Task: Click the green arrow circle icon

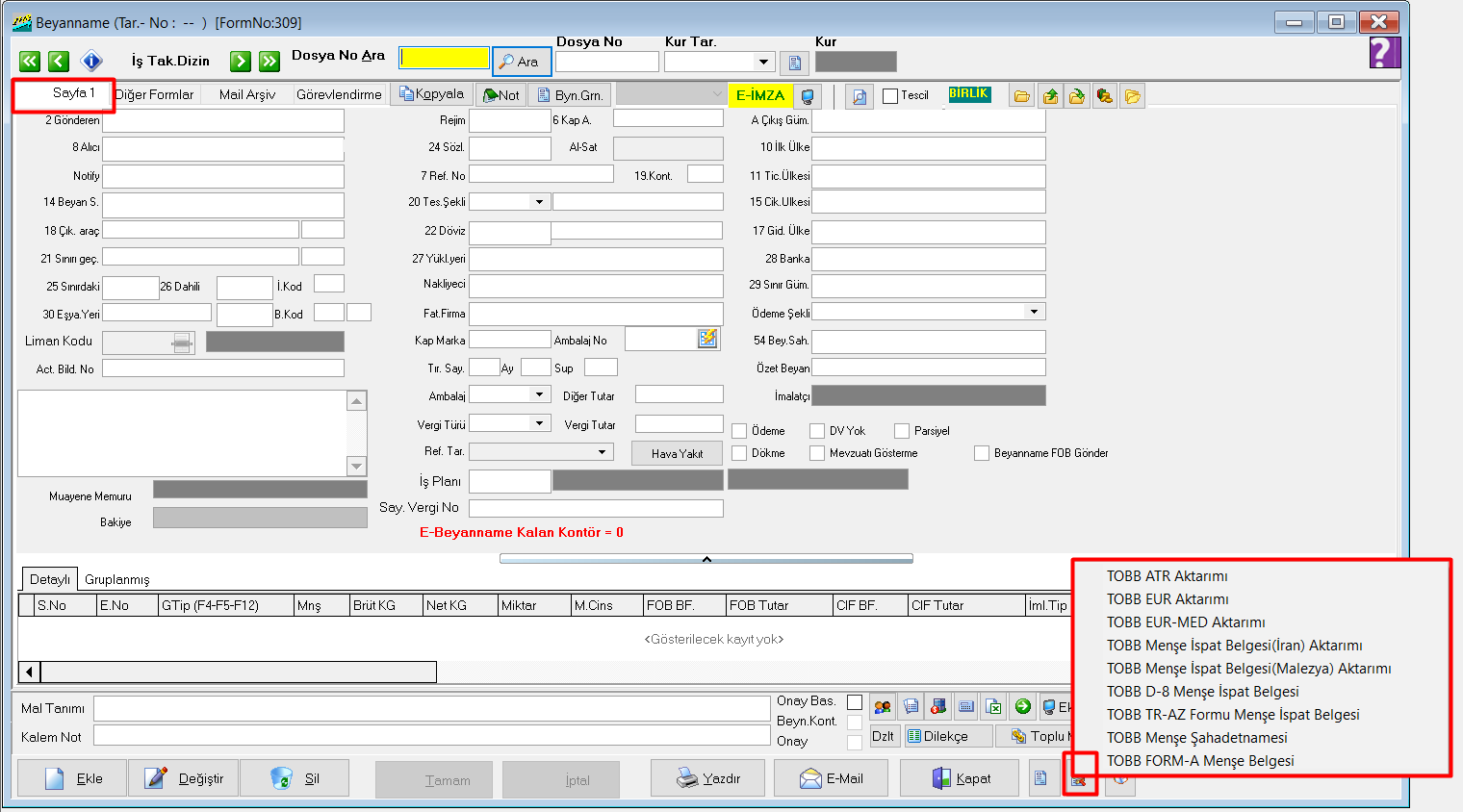Action: pyautogui.click(x=1023, y=707)
